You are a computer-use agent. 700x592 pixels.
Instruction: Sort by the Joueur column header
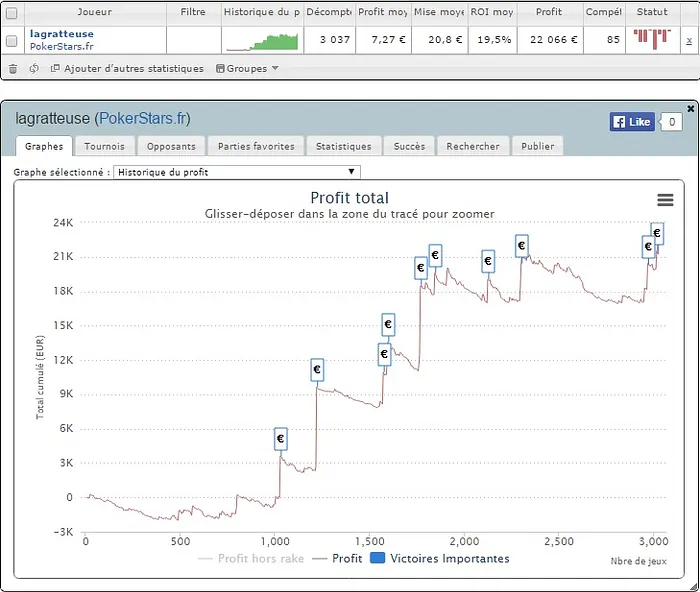(x=95, y=12)
